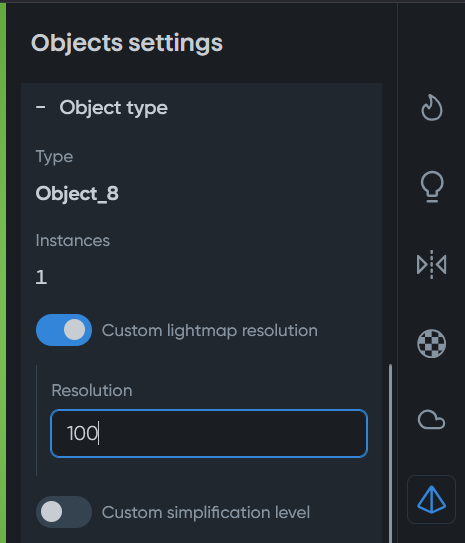Open the cloud environment settings panel

[431, 420]
